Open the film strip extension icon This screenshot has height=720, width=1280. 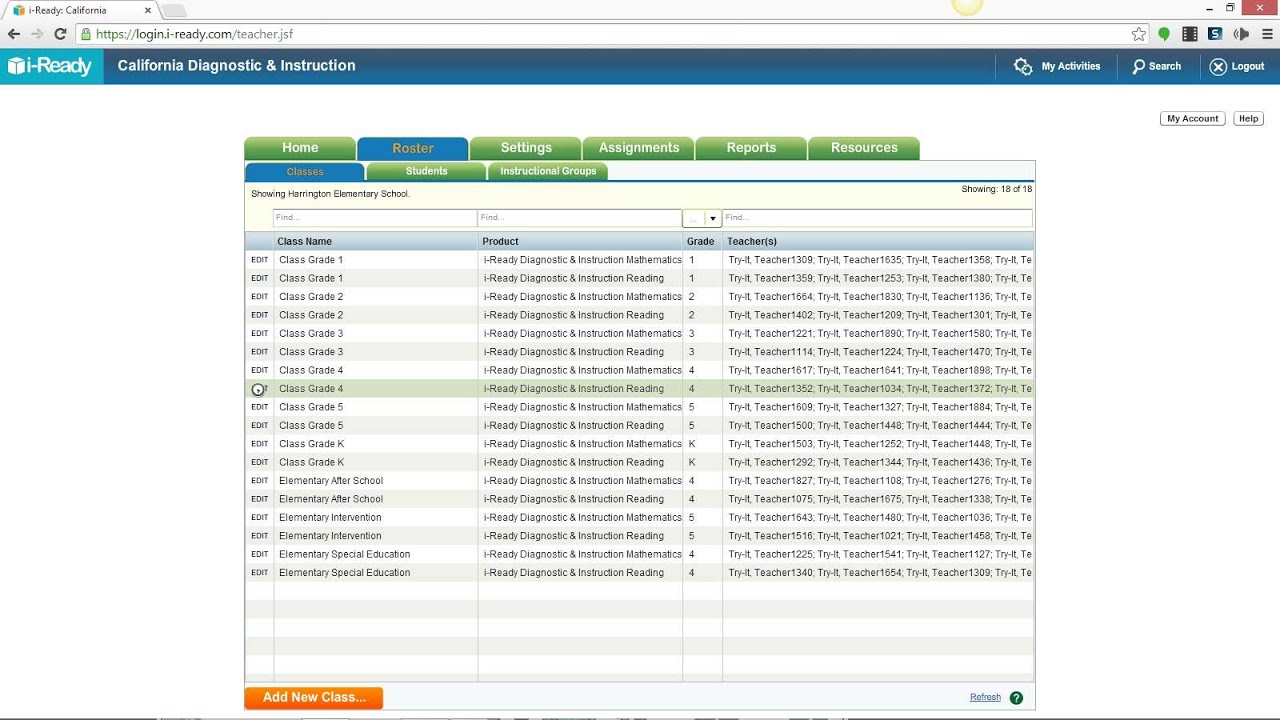1189,34
